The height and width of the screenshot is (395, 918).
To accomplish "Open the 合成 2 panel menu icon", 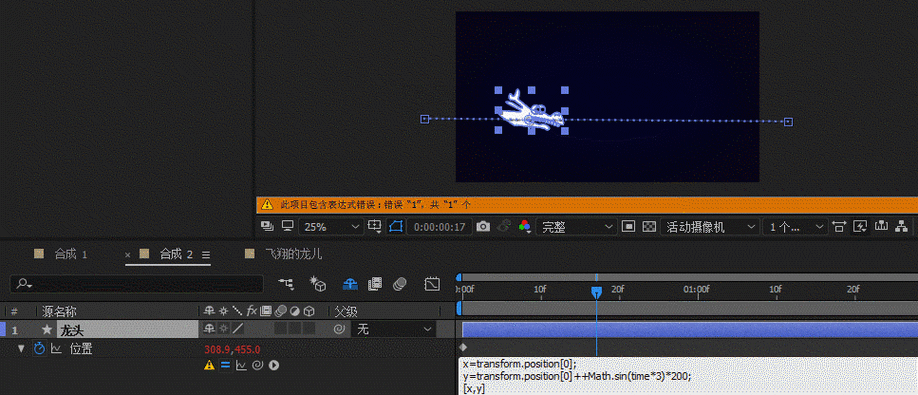I will coord(205,255).
